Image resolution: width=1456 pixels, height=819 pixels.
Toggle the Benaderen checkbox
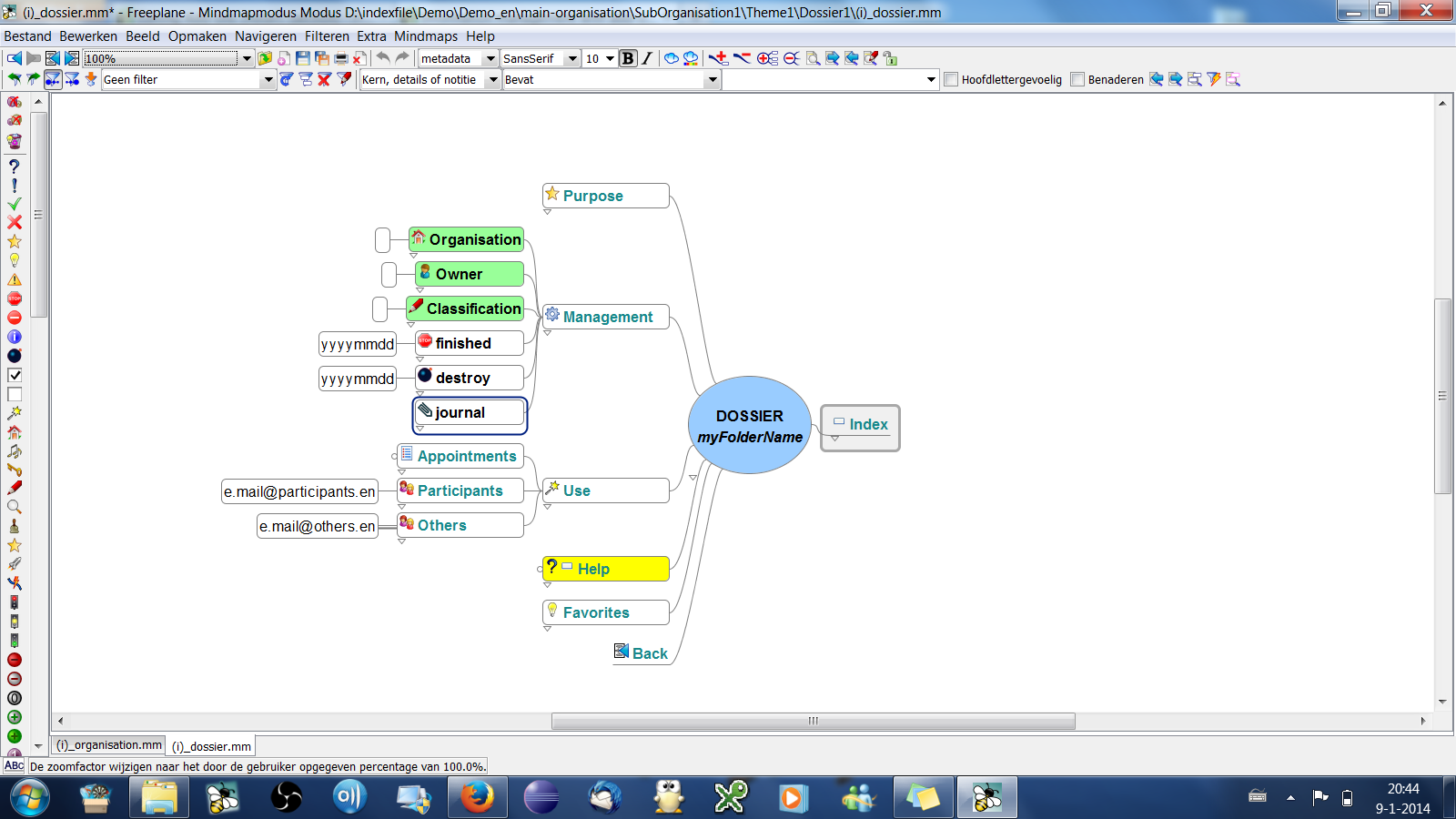point(1077,80)
